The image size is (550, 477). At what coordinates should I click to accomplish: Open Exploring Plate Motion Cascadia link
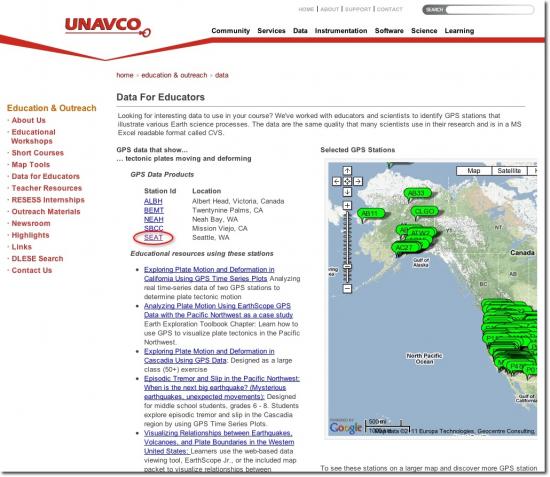[209, 356]
